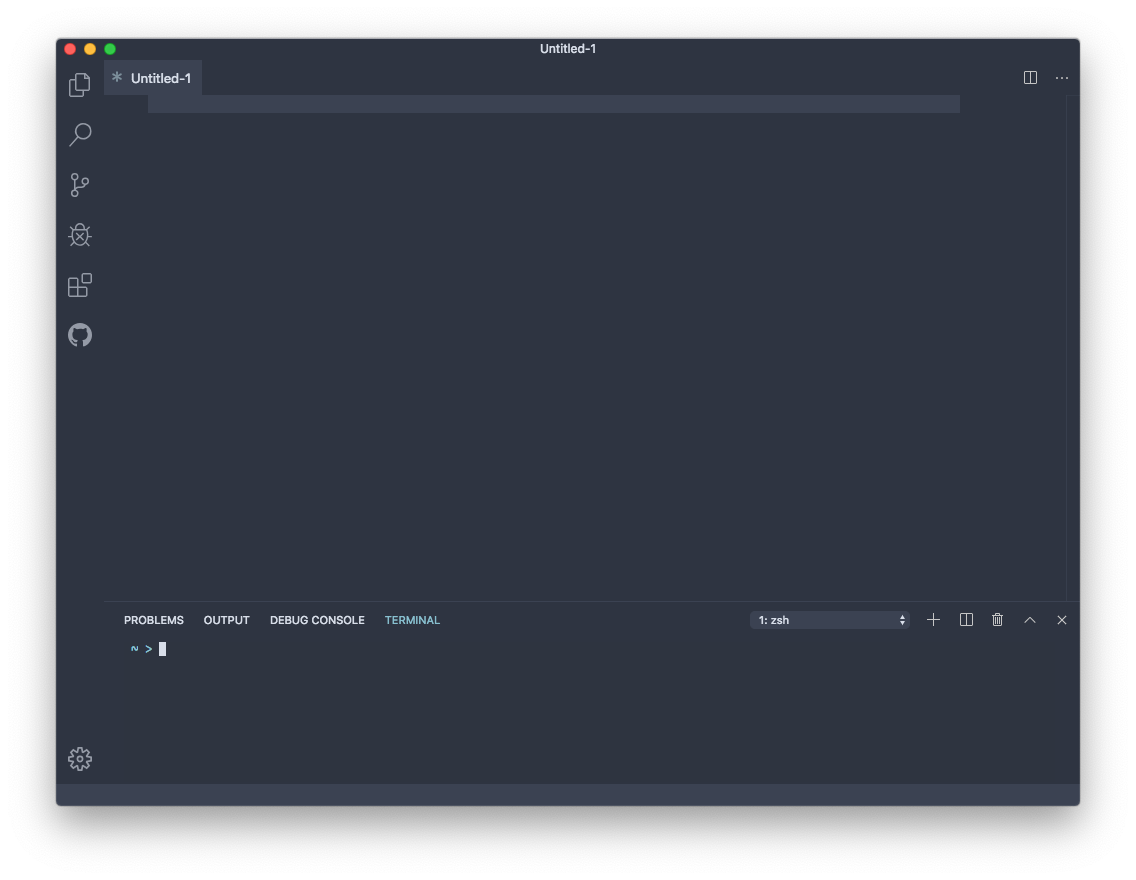This screenshot has height=880, width=1136.
Task: Click the red close window button
Action: point(70,49)
